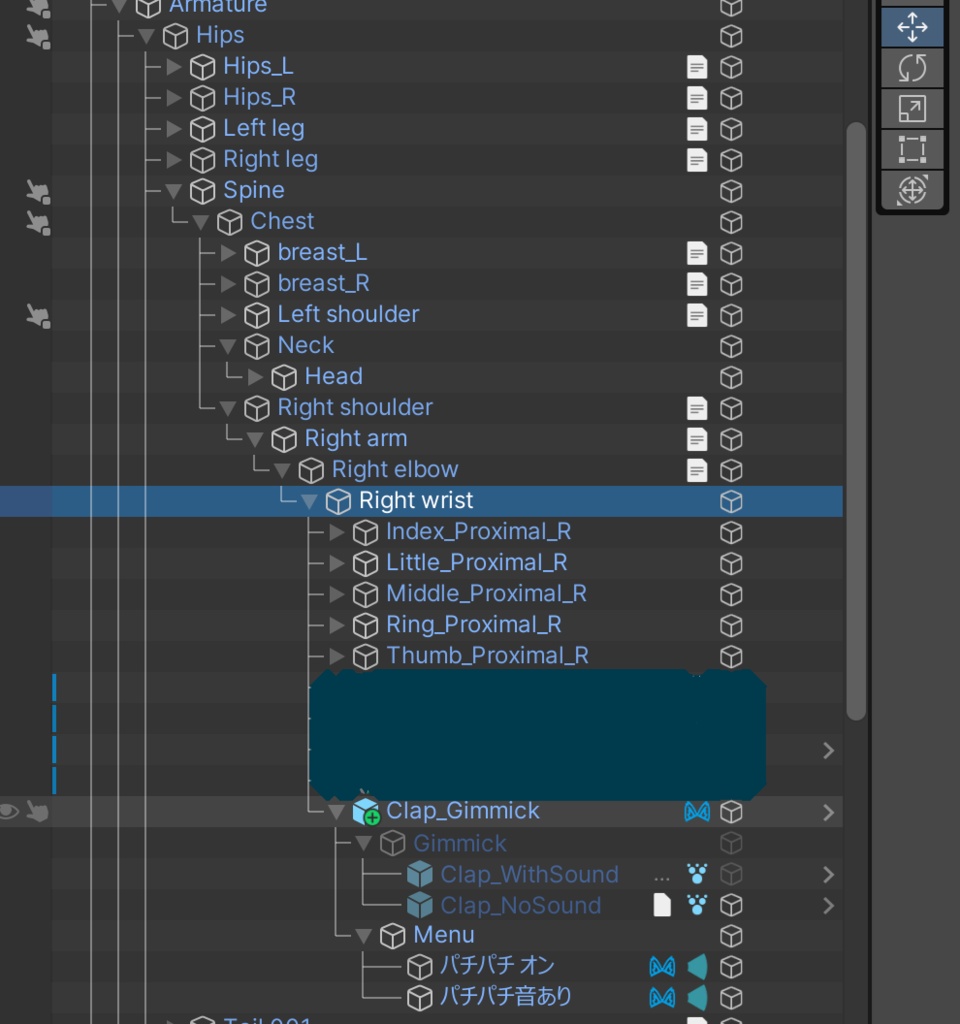Screen dimensions: 960x1024
Task: Toggle active cube on Clap_WithSound row
Action: click(731, 874)
